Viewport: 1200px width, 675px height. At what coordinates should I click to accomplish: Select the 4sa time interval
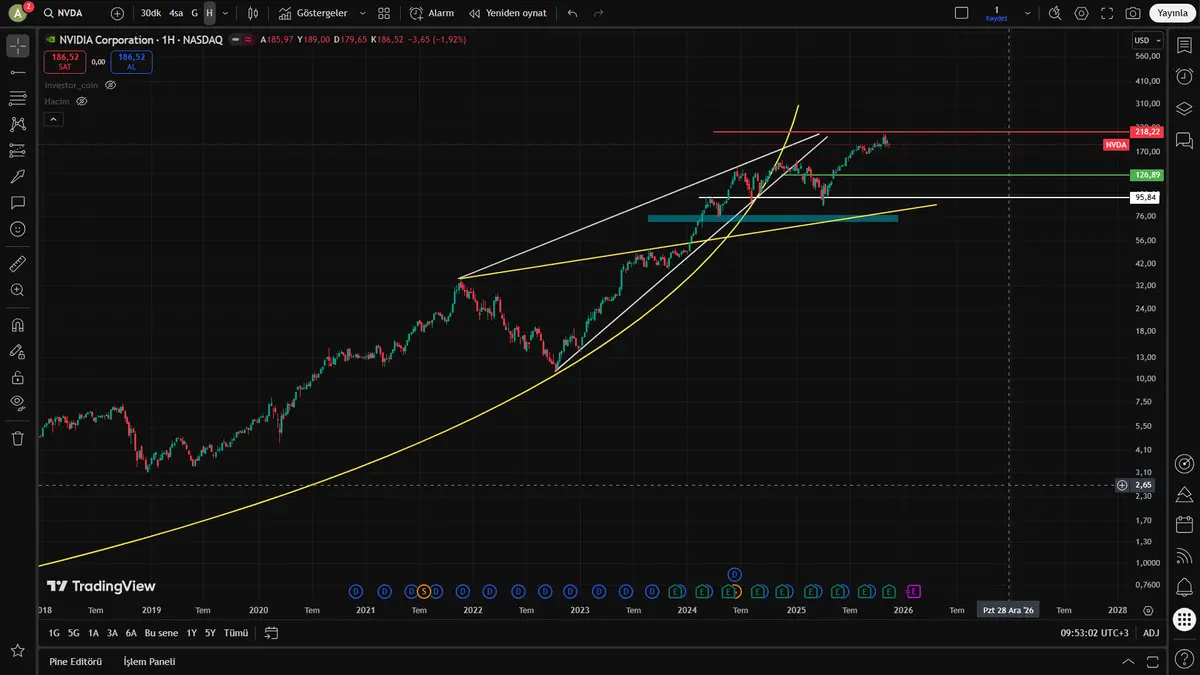click(x=176, y=13)
